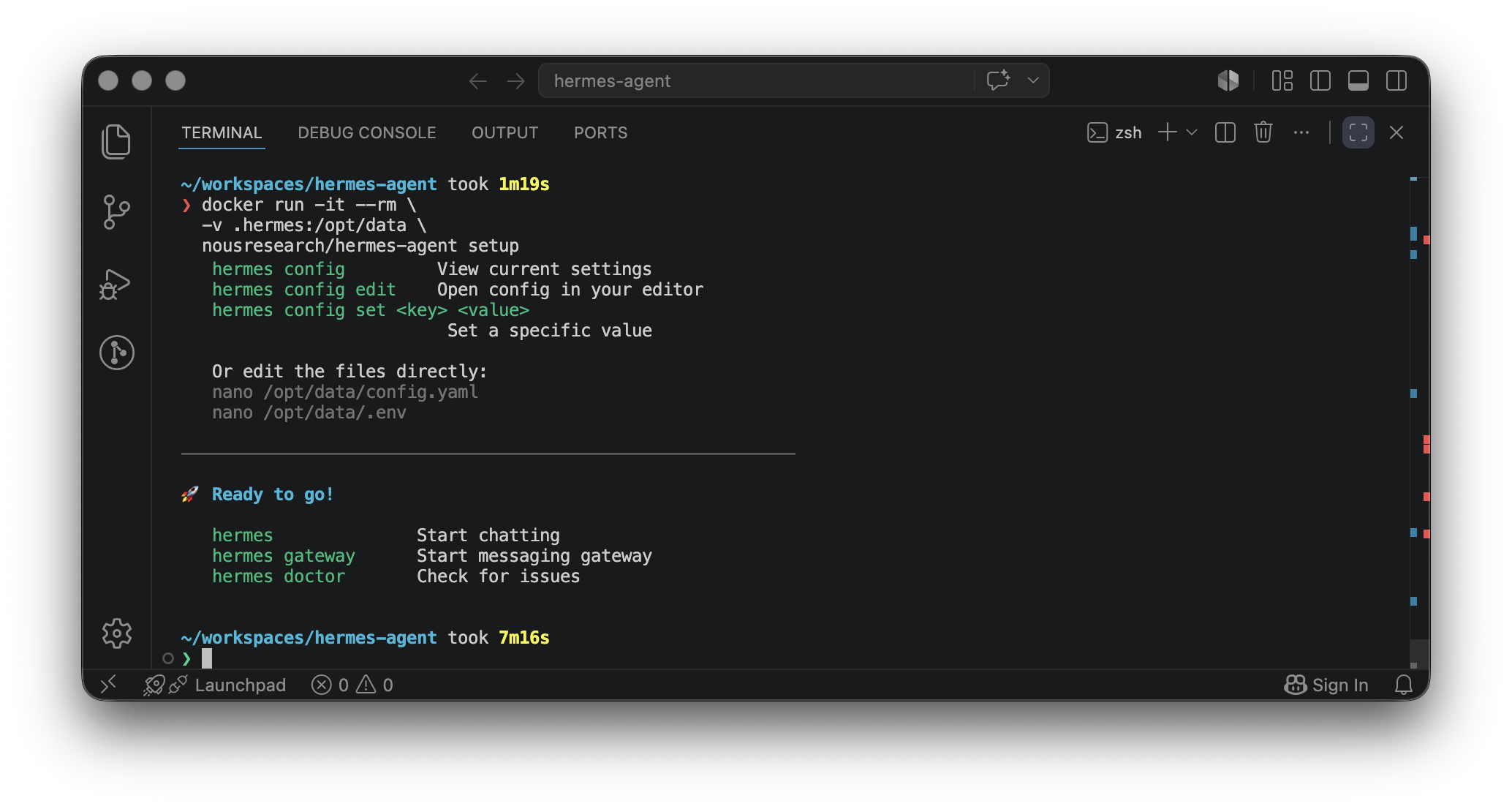Open the terminal more actions menu
Screen dimensions: 1512x809
click(1301, 132)
